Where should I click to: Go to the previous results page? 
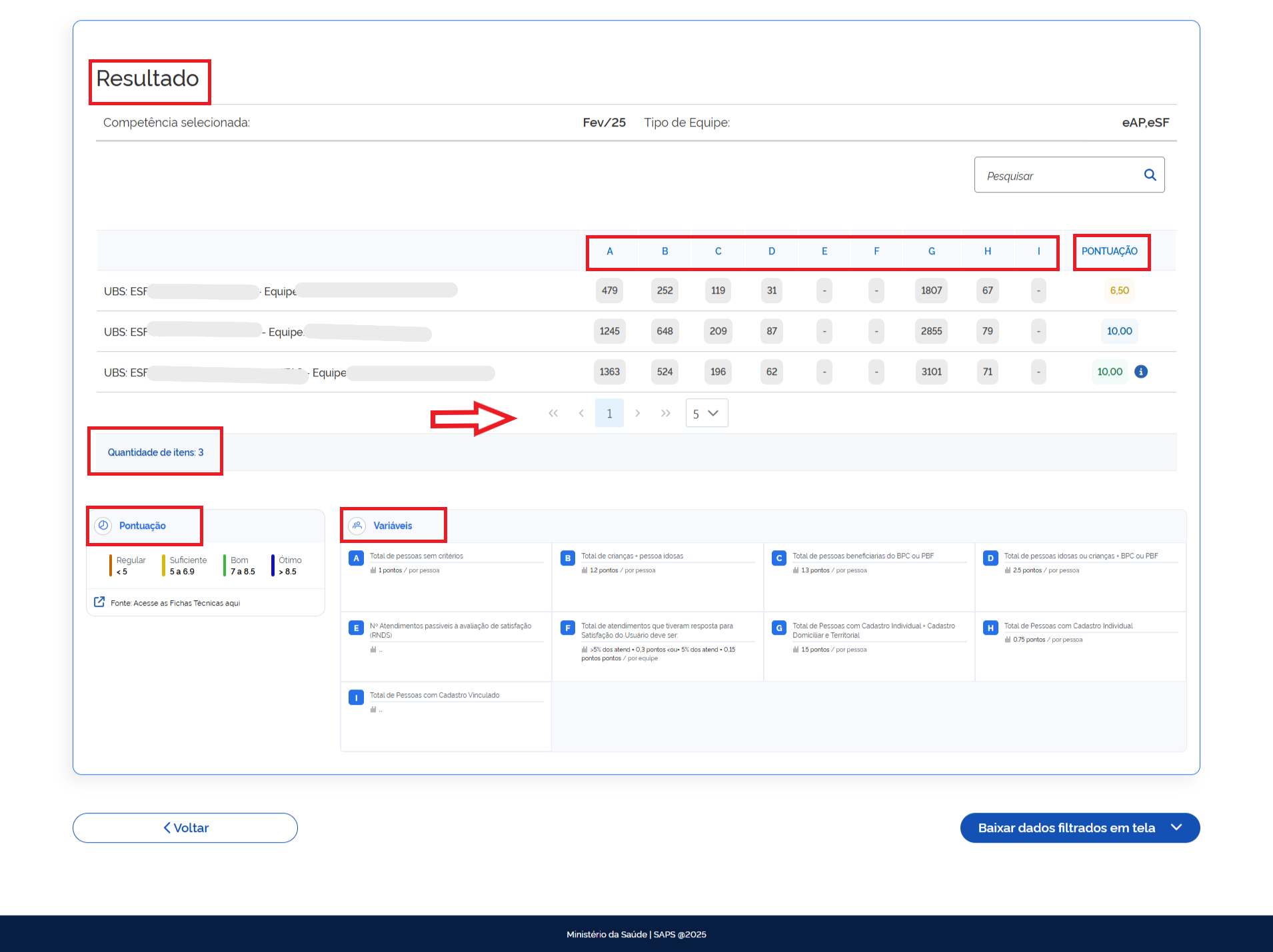[581, 413]
